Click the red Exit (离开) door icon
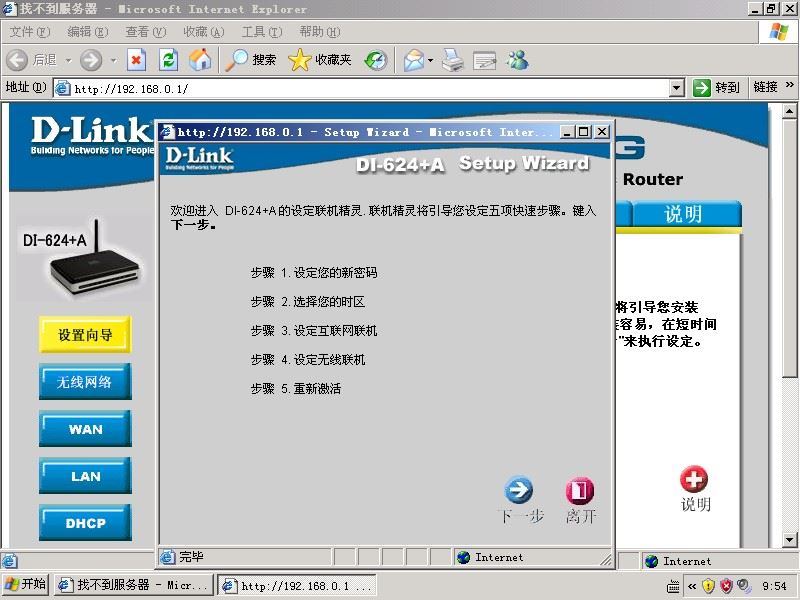Viewport: 800px width, 600px height. pos(580,490)
